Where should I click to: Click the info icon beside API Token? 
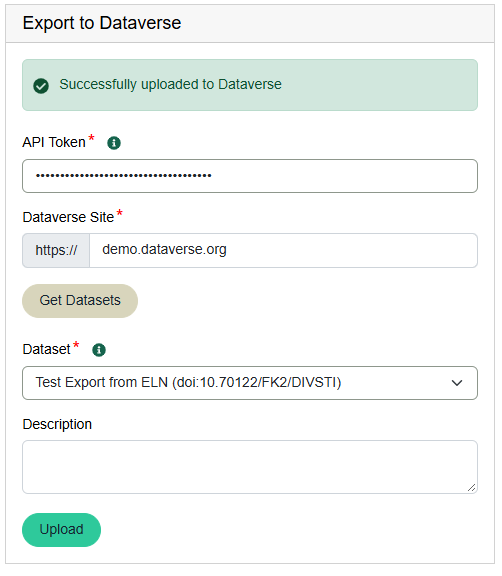tap(114, 143)
